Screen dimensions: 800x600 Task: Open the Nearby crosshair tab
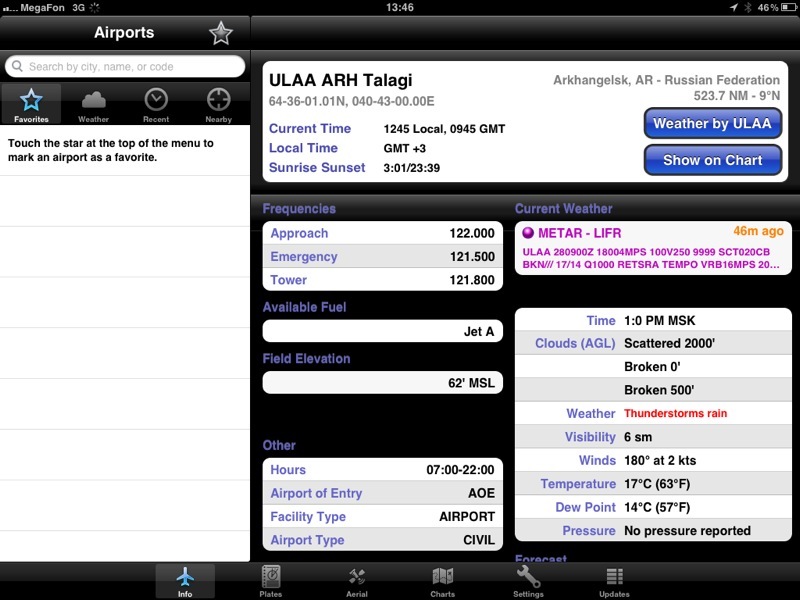[218, 104]
